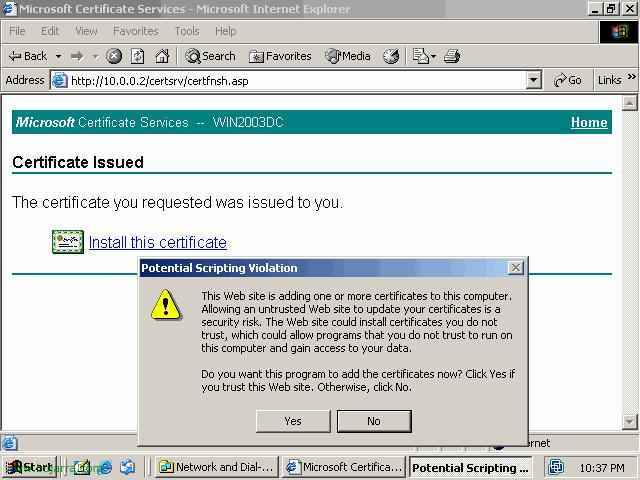The image size is (640, 480).
Task: Click the Home link in certificate banner
Action: click(589, 122)
